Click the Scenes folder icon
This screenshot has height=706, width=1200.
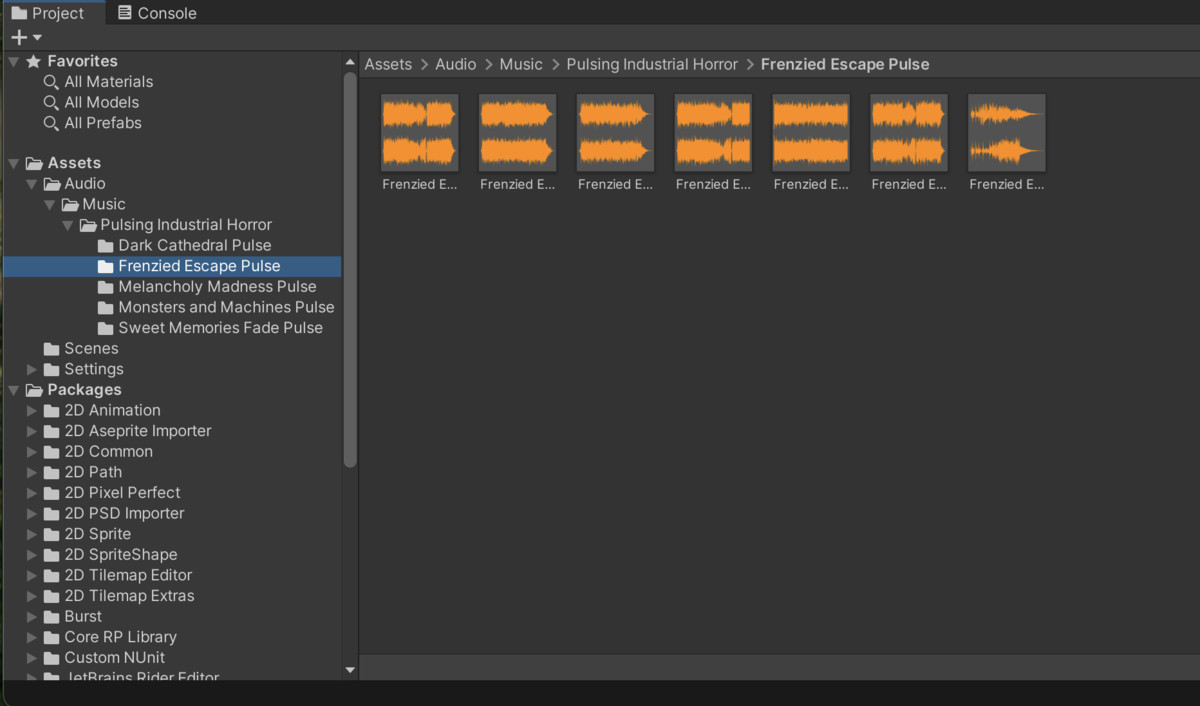click(x=52, y=349)
